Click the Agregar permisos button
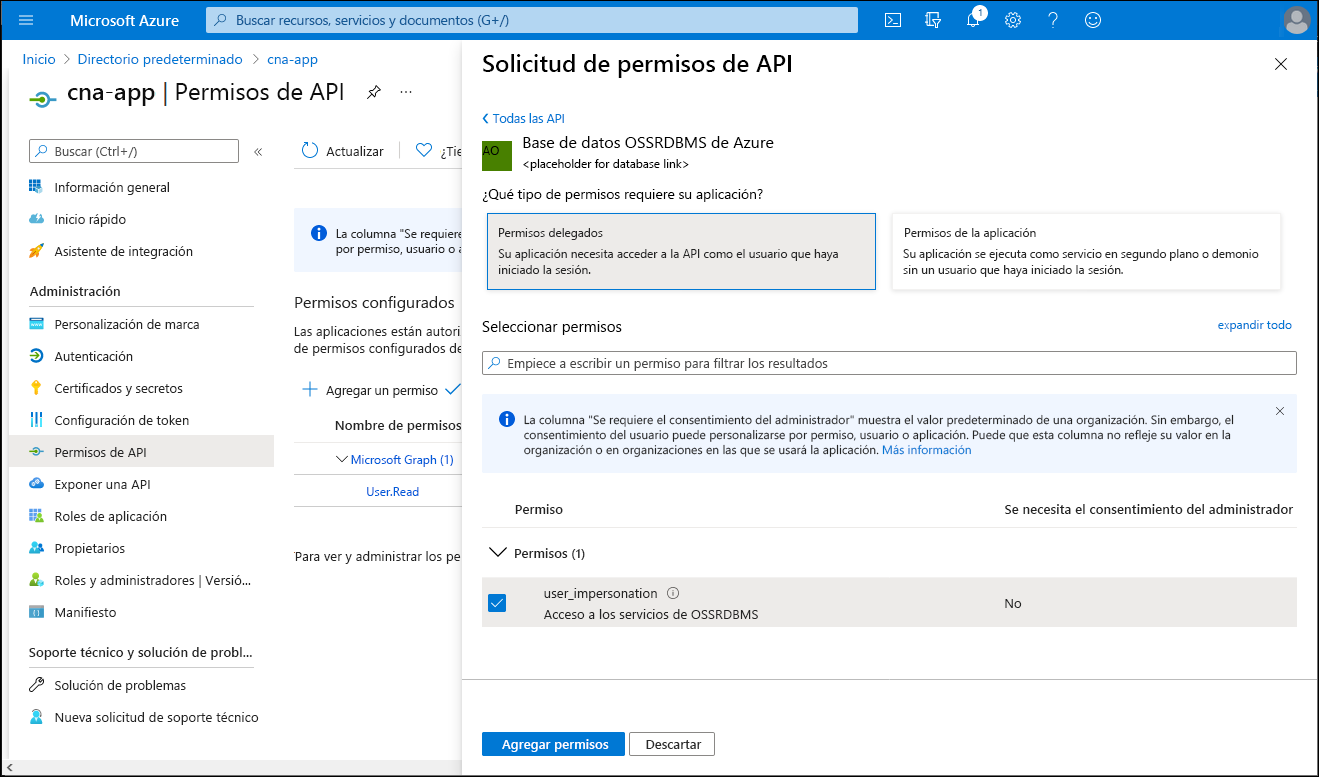The height and width of the screenshot is (777, 1319). [x=554, y=744]
